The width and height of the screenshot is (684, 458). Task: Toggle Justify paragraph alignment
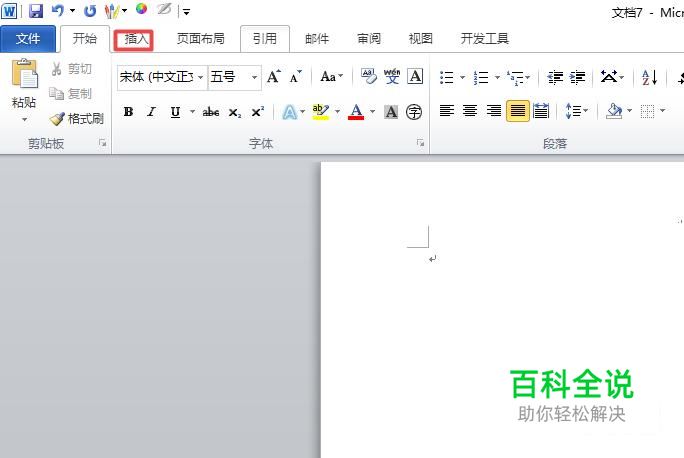(517, 111)
